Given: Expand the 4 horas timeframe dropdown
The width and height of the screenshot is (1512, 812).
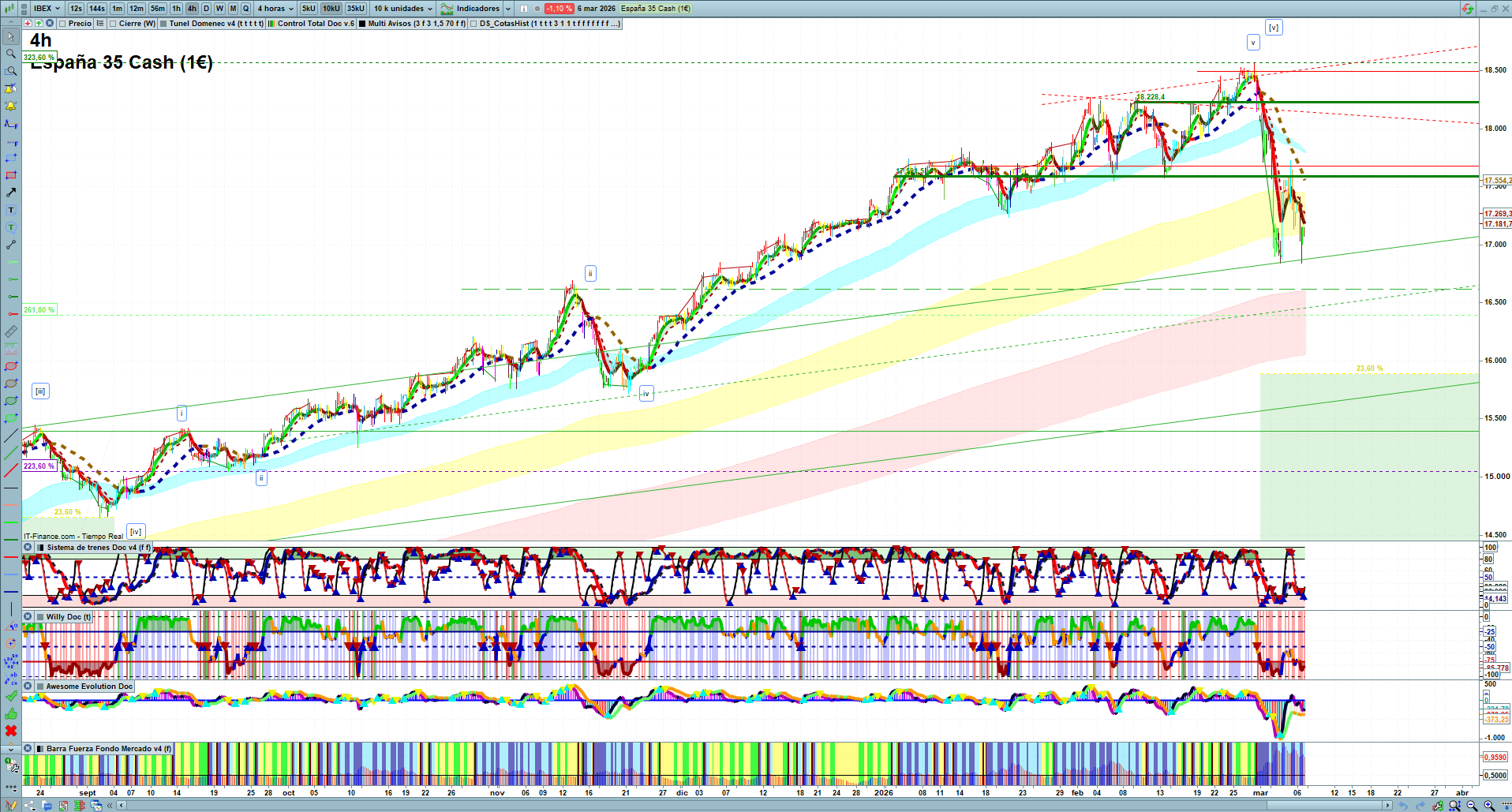Looking at the screenshot, I should pyautogui.click(x=275, y=9).
